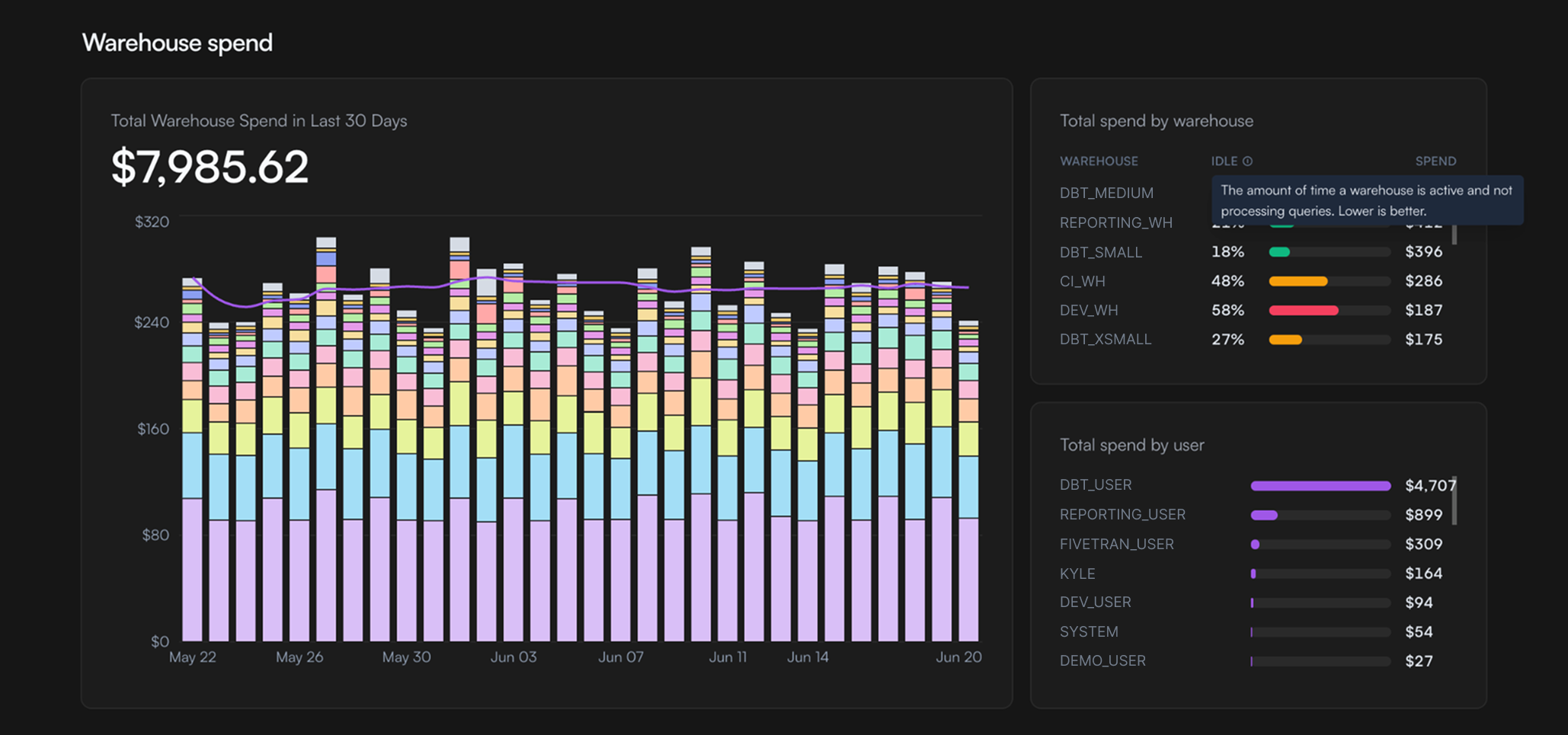Click the May 22 bar in the chart
1568x735 pixels.
click(192, 459)
